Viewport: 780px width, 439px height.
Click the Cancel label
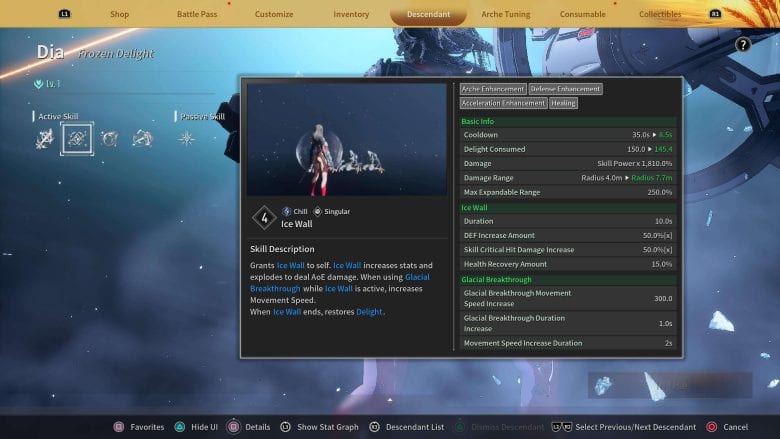[x=735, y=427]
